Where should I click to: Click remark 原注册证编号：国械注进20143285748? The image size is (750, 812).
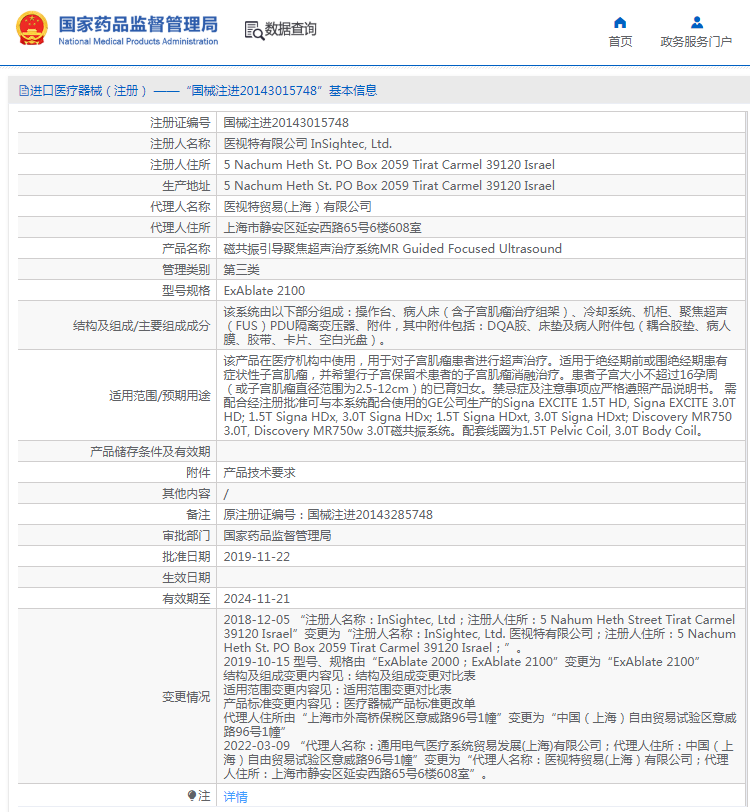tap(328, 515)
